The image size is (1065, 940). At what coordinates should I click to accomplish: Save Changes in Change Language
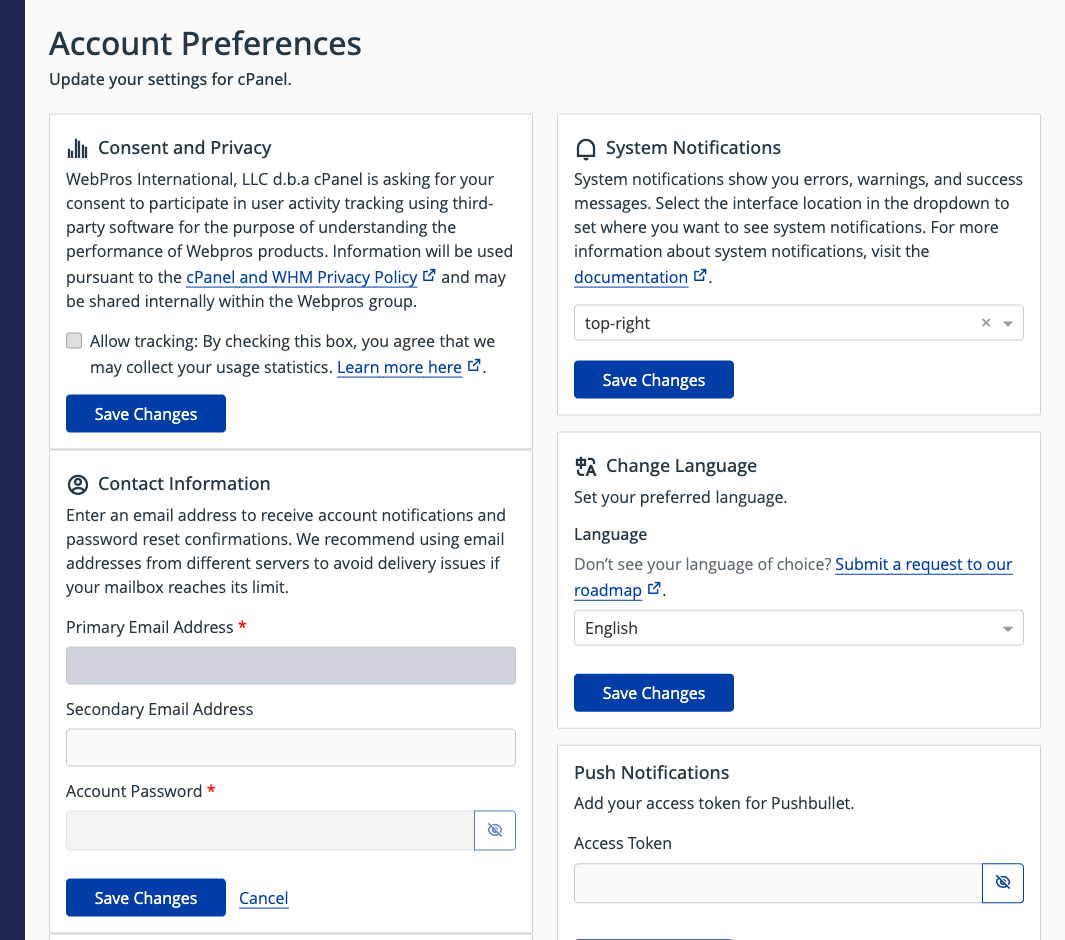tap(654, 693)
